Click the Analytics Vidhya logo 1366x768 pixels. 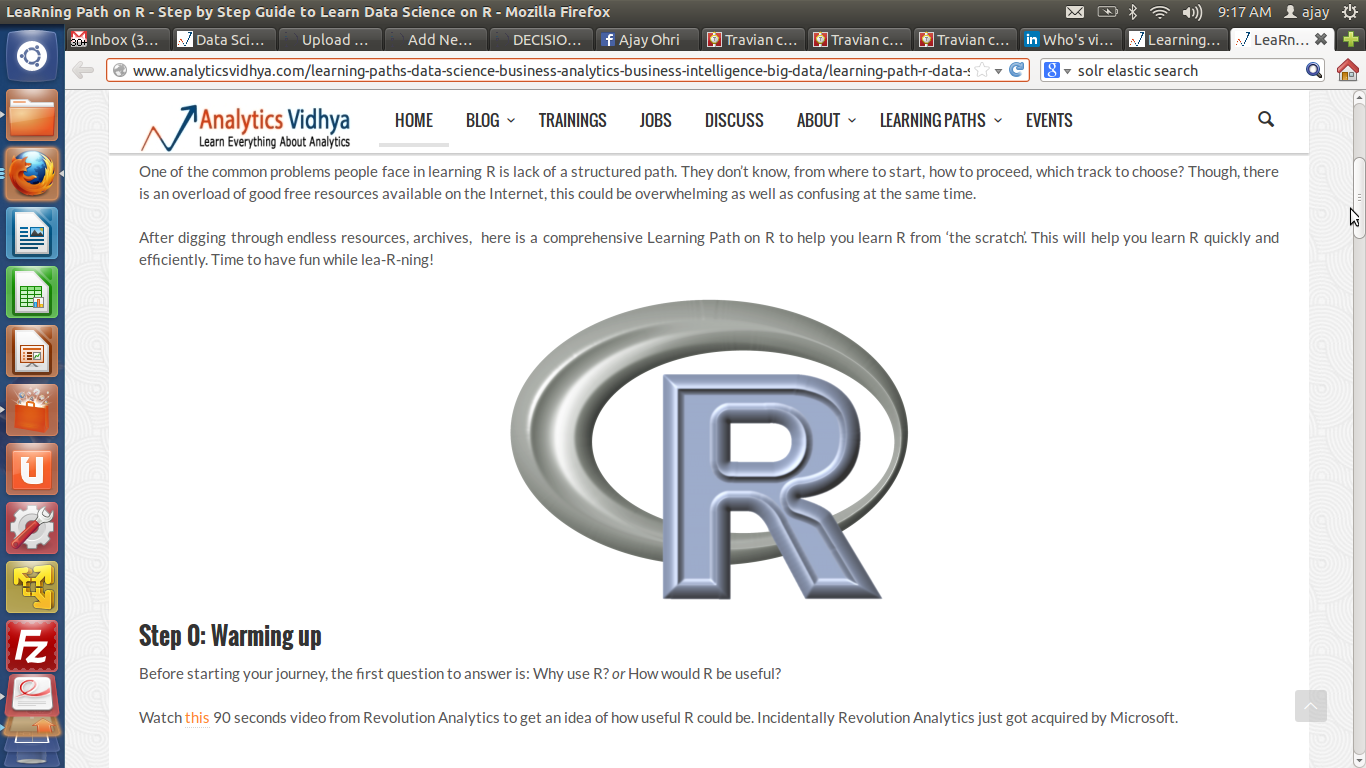pos(246,127)
